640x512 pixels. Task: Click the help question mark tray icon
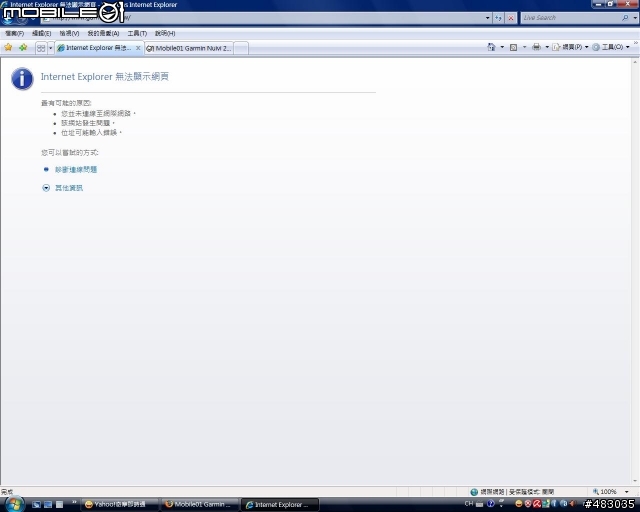(x=490, y=504)
